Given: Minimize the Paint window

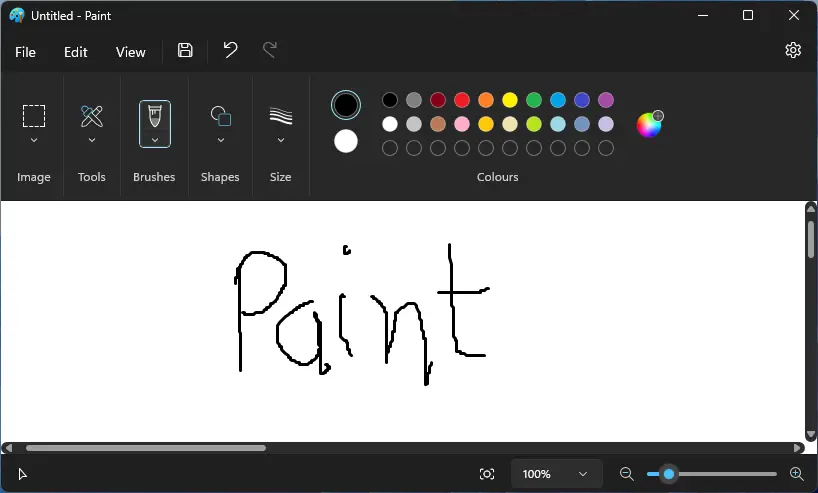Looking at the screenshot, I should pos(703,15).
